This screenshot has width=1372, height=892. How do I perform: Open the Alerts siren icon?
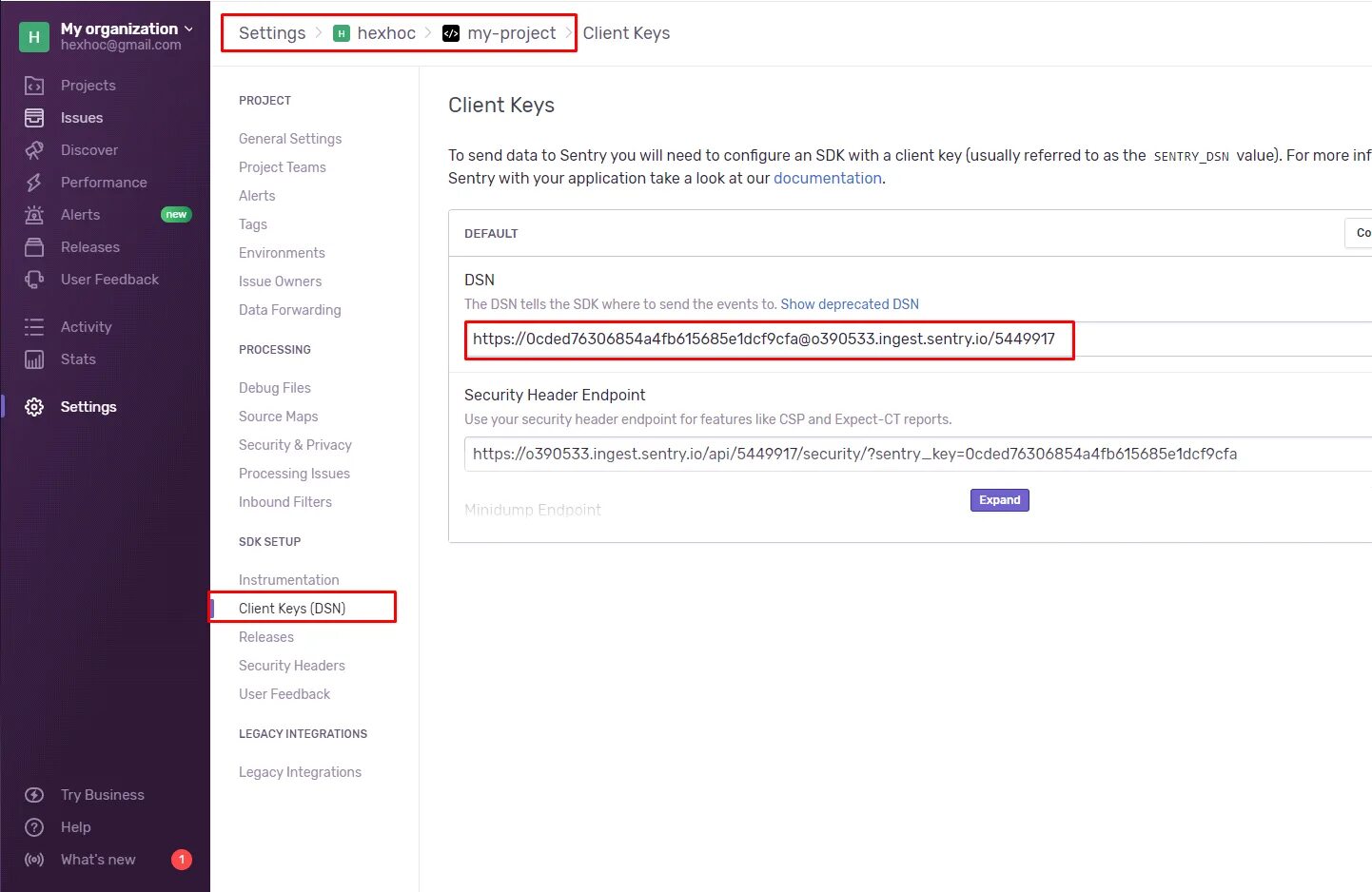tap(34, 215)
